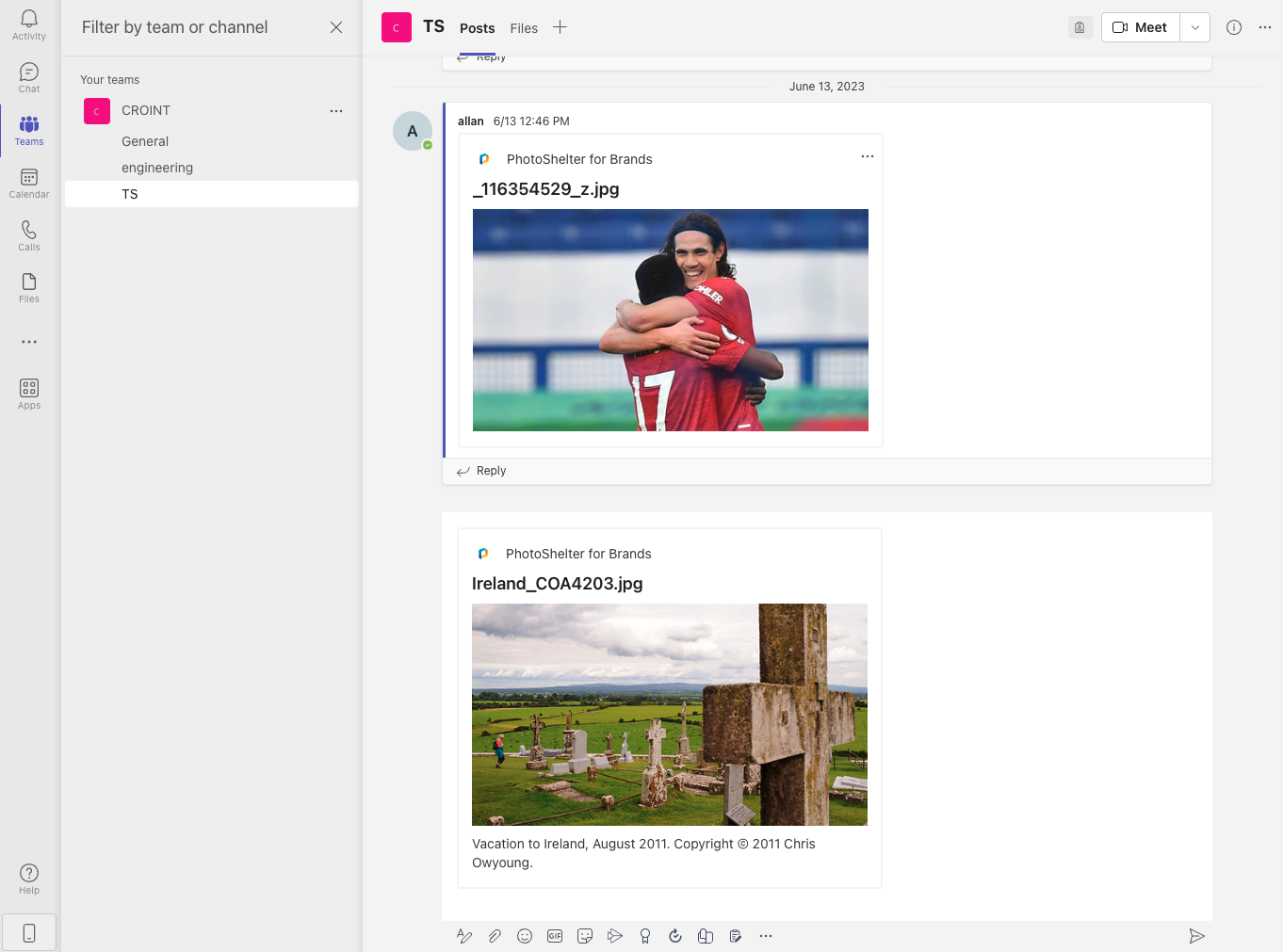The height and width of the screenshot is (952, 1283).
Task: Reply to allan's message
Action: (481, 471)
